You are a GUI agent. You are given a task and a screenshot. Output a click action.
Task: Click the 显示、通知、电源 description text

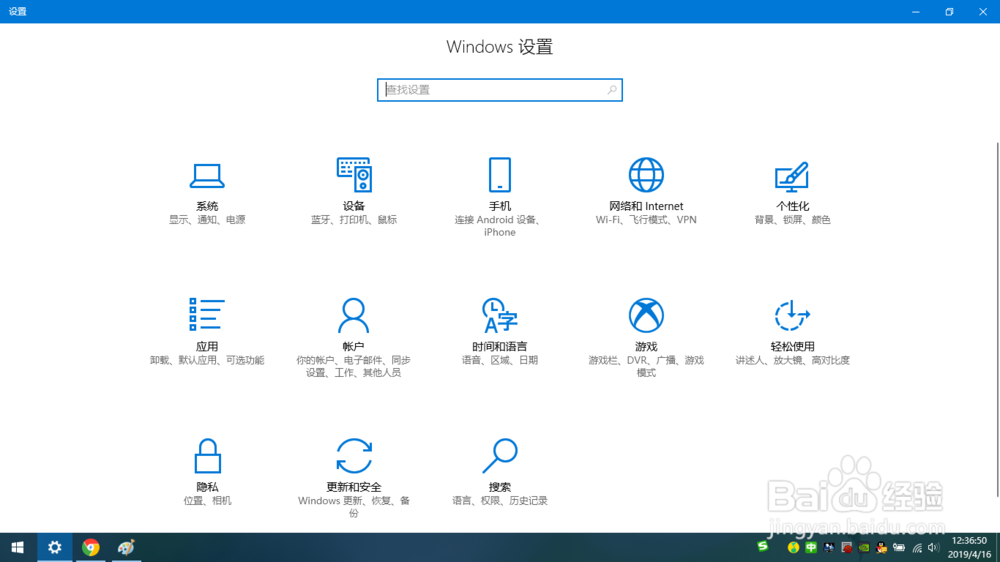pos(207,220)
